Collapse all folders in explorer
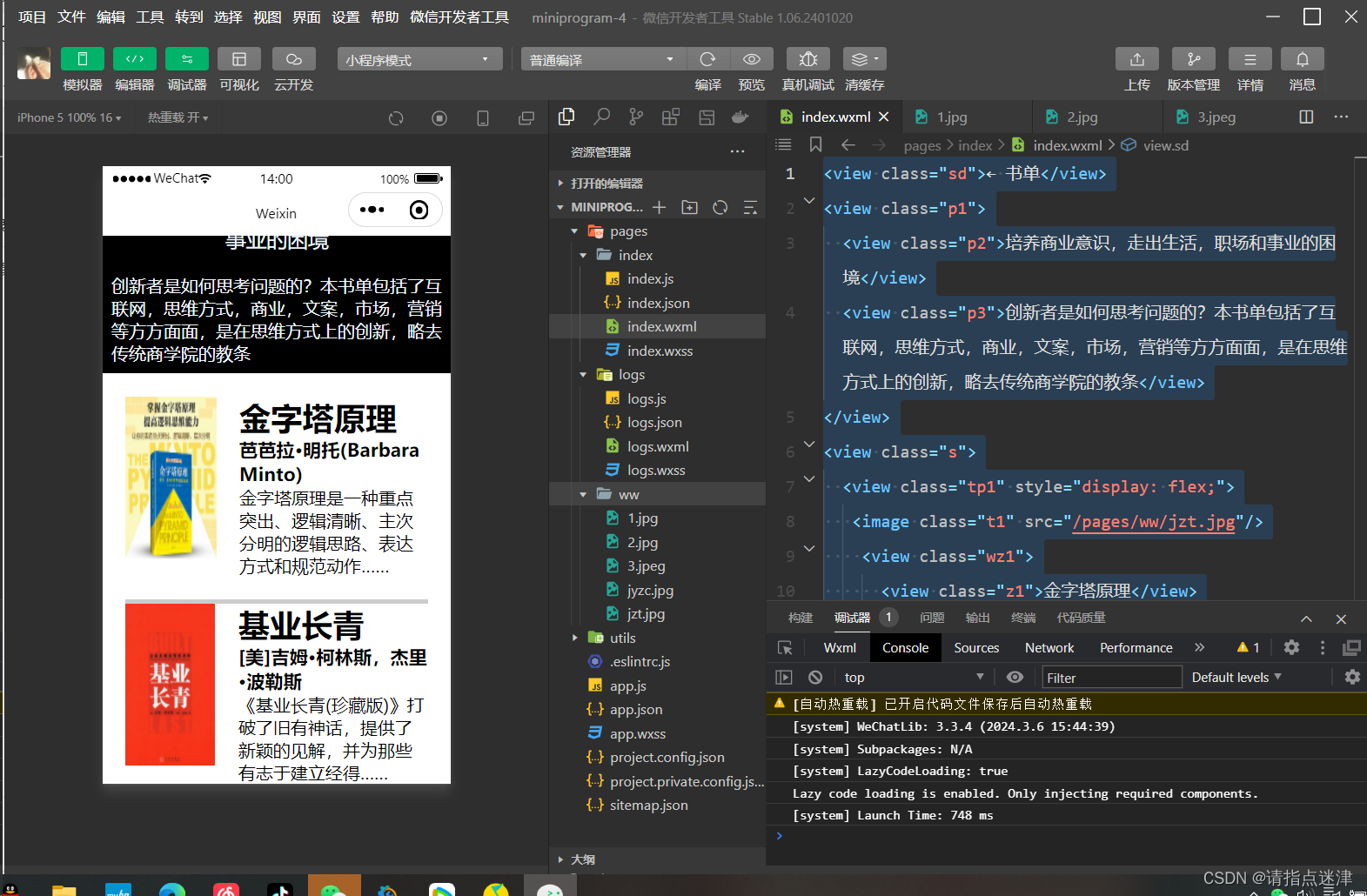This screenshot has width=1367, height=896. [x=750, y=207]
